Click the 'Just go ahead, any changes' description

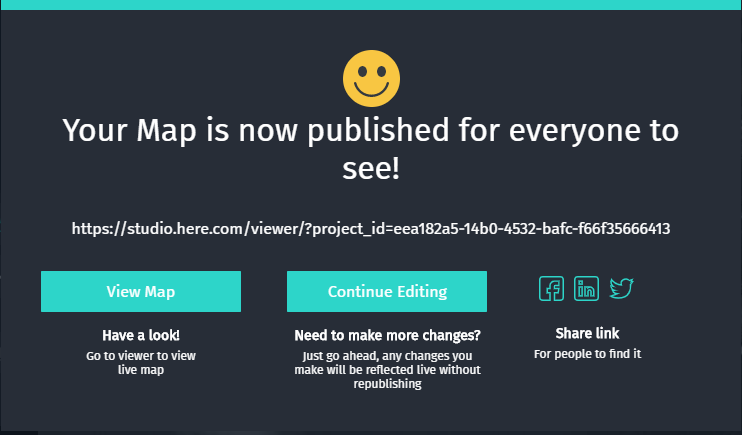387,370
